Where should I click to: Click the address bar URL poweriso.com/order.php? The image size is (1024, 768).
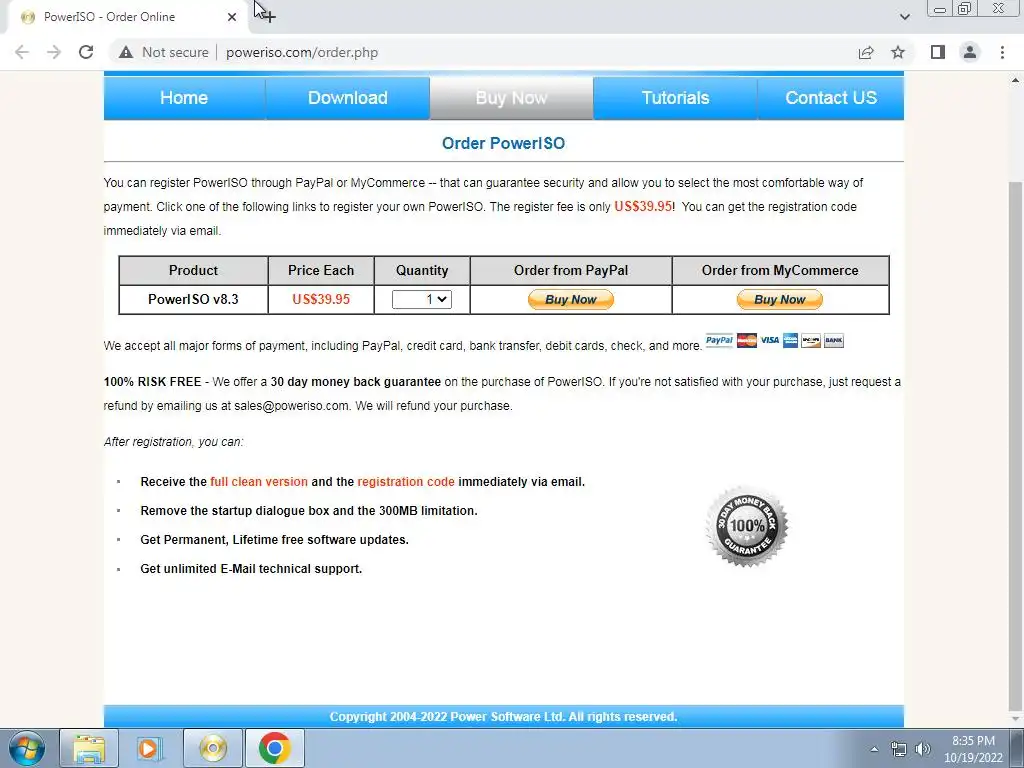302,52
